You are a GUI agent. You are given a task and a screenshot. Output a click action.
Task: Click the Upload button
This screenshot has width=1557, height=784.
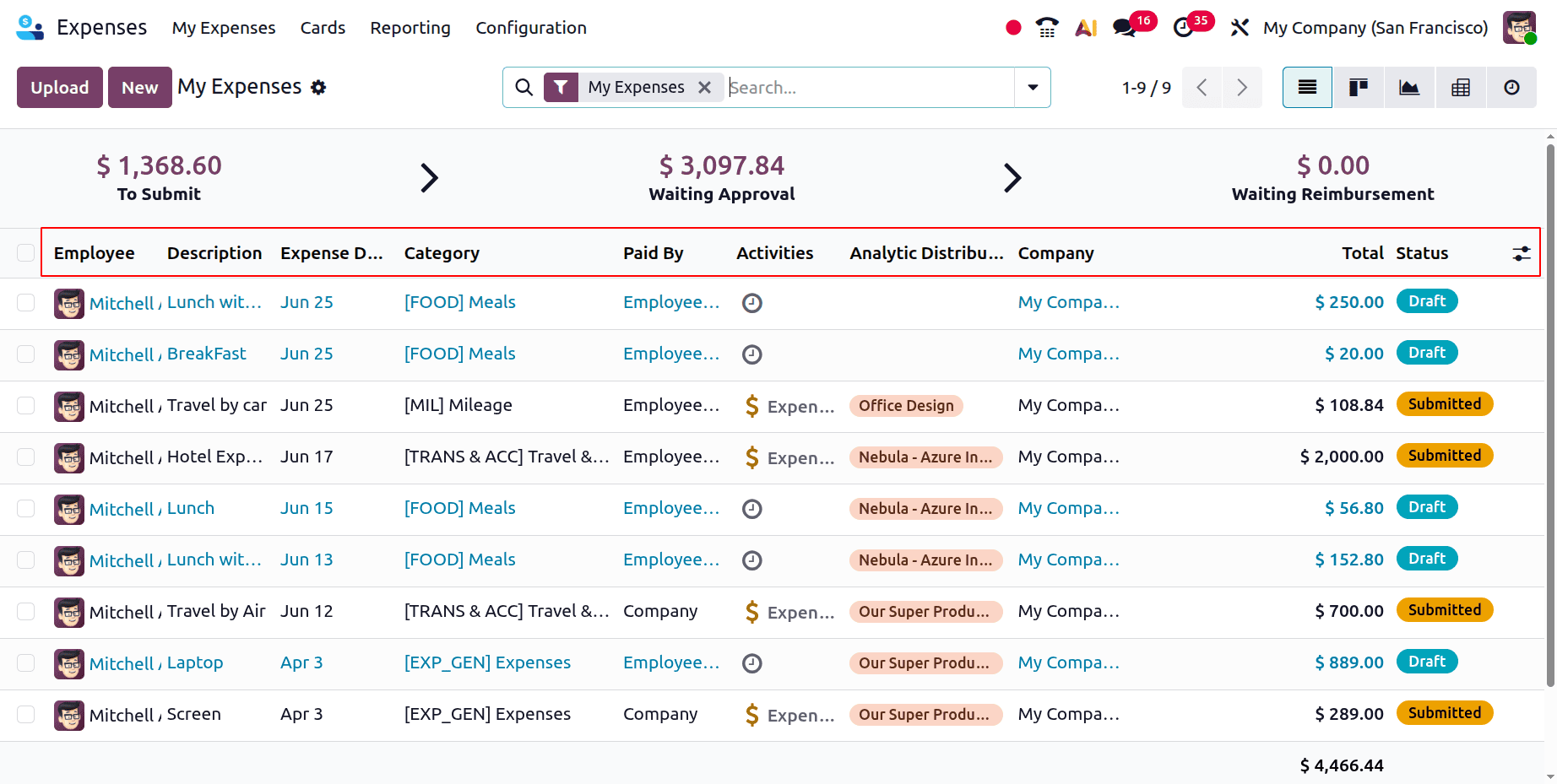coord(60,87)
